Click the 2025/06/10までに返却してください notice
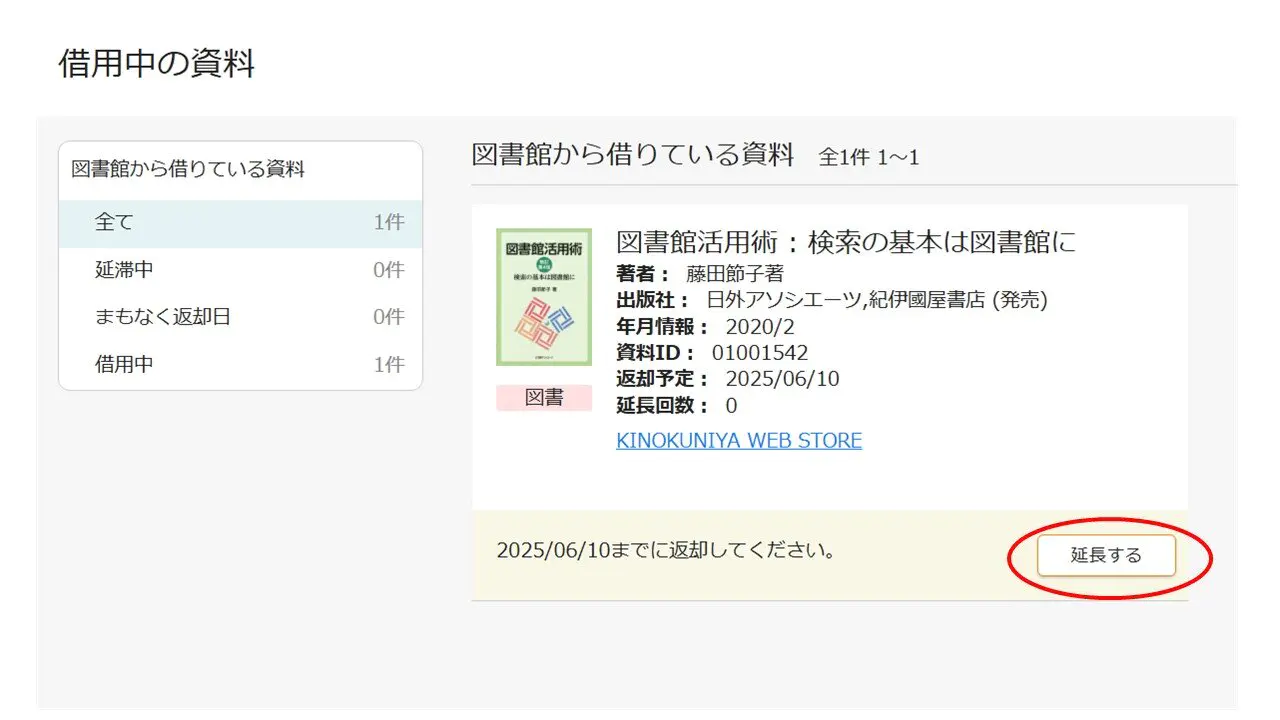The image size is (1280, 720). pos(666,551)
